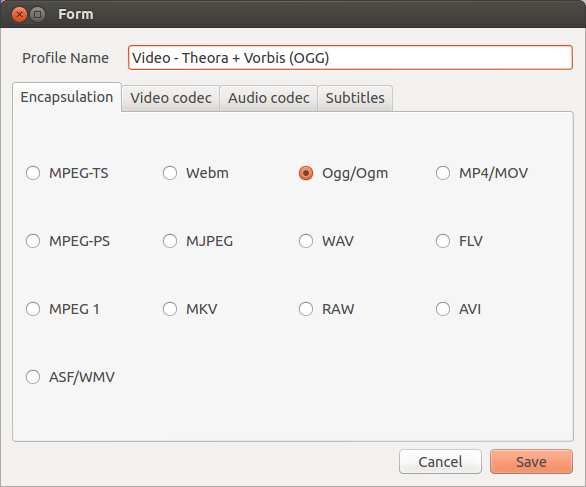
Task: Focus the Profile Name text field
Action: click(x=350, y=58)
